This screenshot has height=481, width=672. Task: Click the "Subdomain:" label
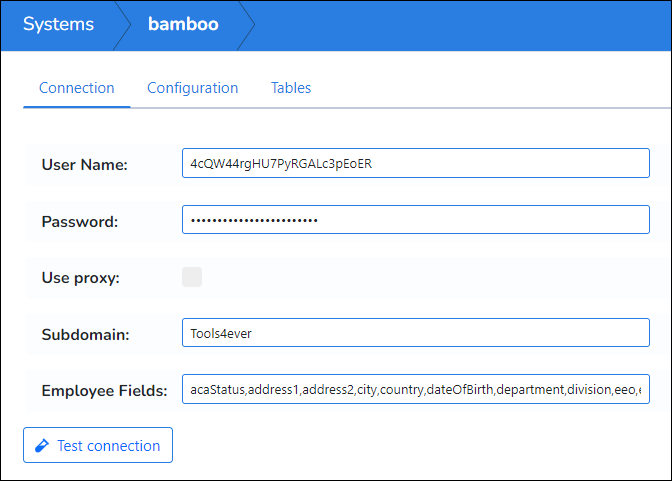(84, 334)
